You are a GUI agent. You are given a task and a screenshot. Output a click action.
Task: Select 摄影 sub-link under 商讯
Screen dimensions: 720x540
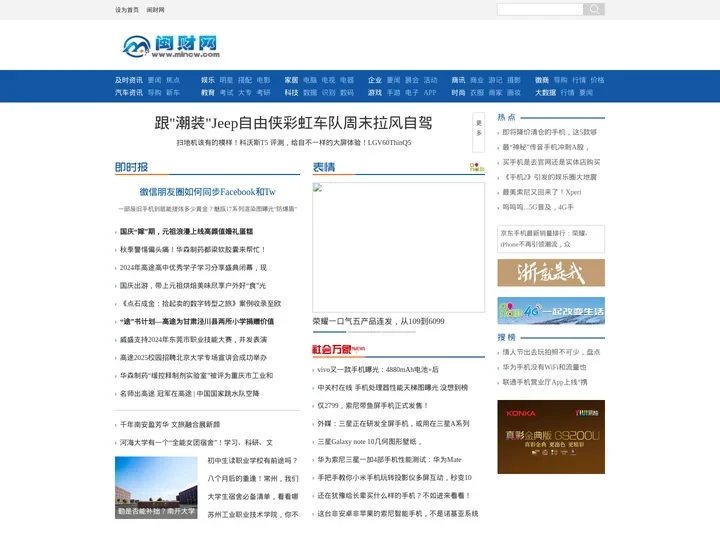click(514, 80)
